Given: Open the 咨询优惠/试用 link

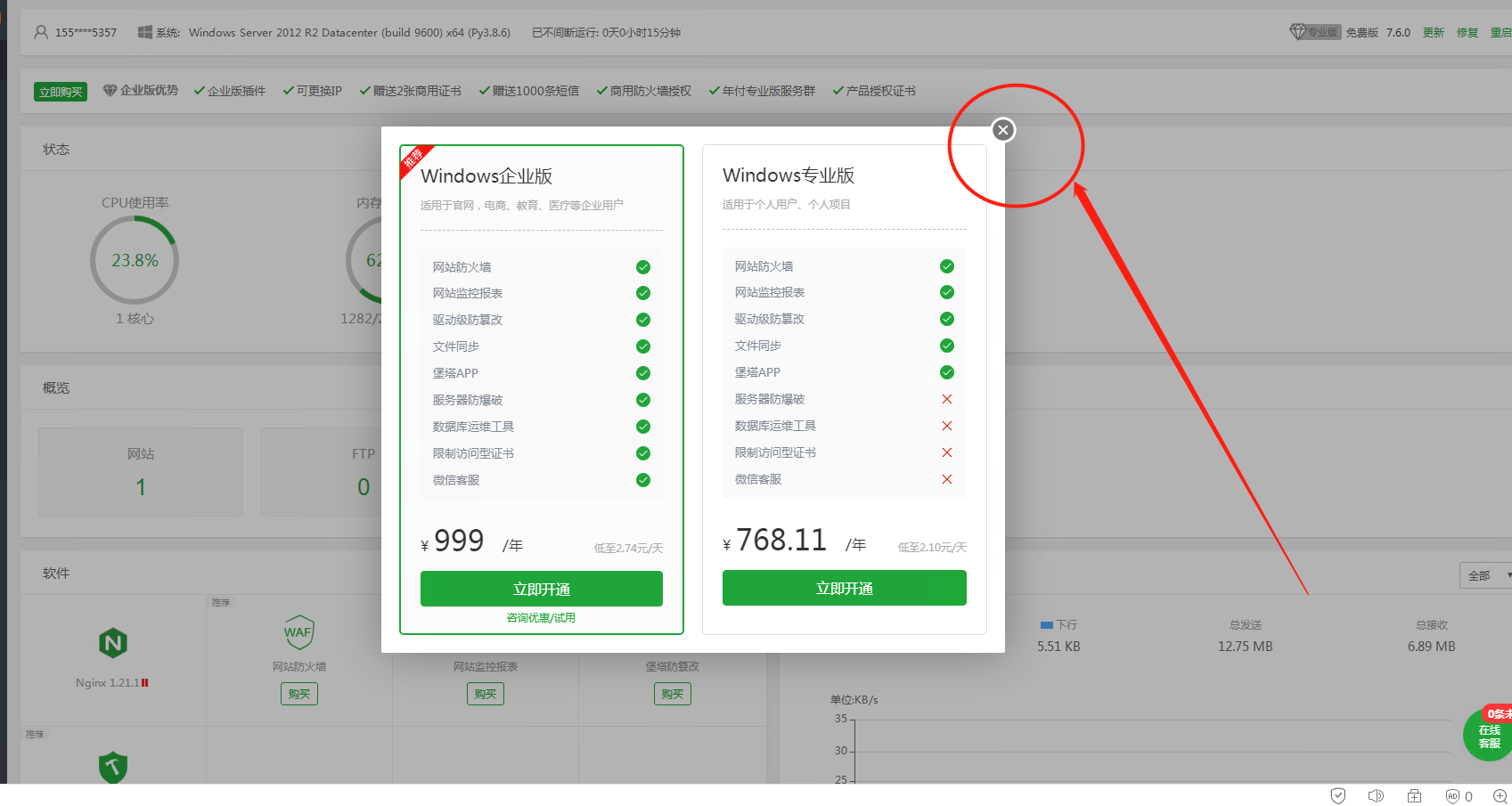Looking at the screenshot, I should [x=541, y=617].
